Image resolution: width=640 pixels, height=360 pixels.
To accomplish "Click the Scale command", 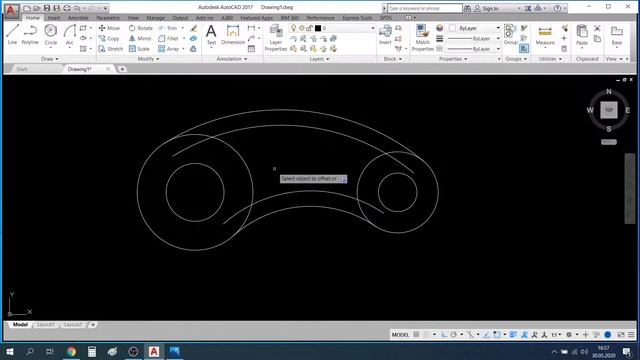I will click(139, 49).
